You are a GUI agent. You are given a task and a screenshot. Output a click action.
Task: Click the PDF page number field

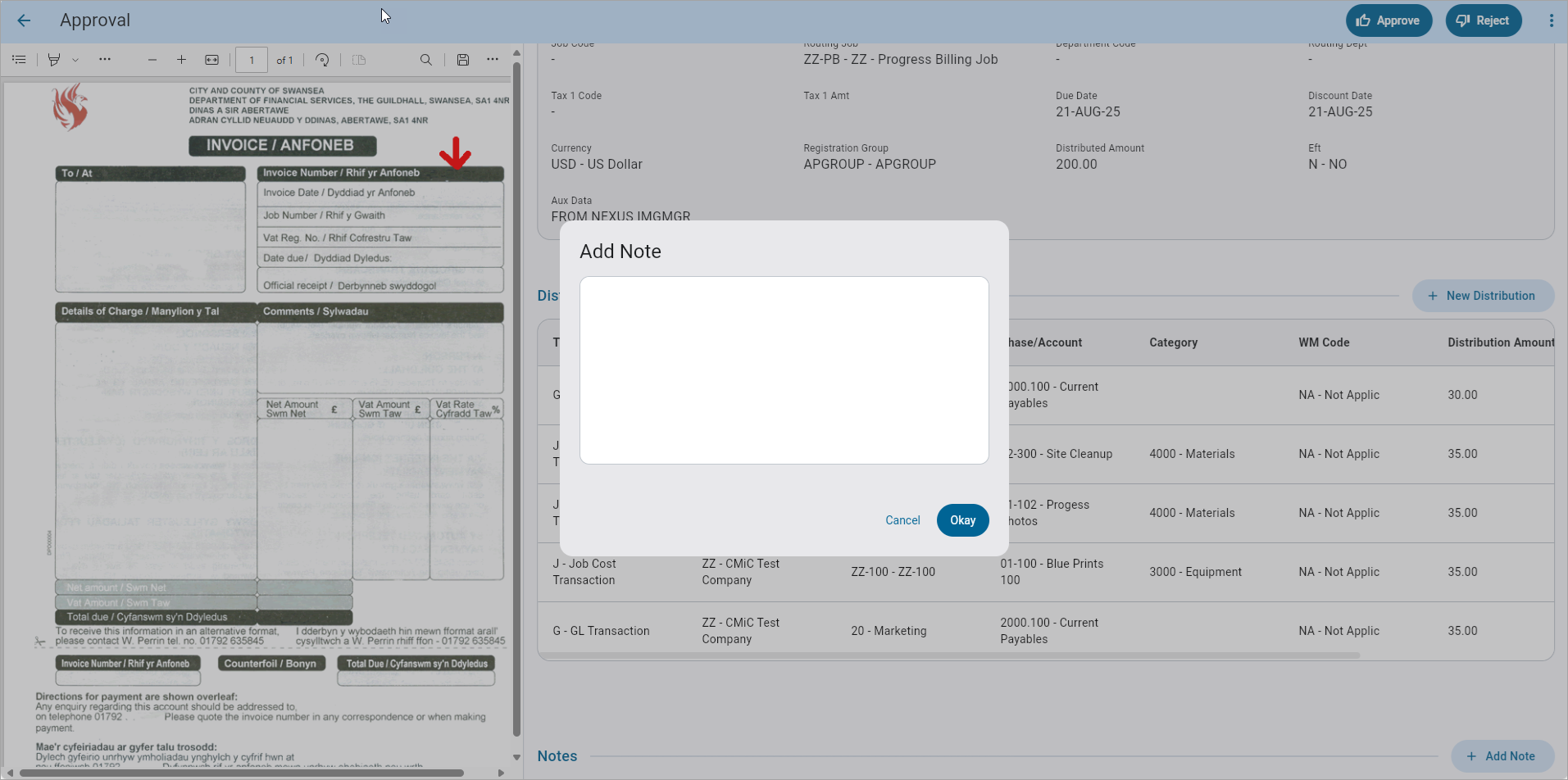coord(252,60)
